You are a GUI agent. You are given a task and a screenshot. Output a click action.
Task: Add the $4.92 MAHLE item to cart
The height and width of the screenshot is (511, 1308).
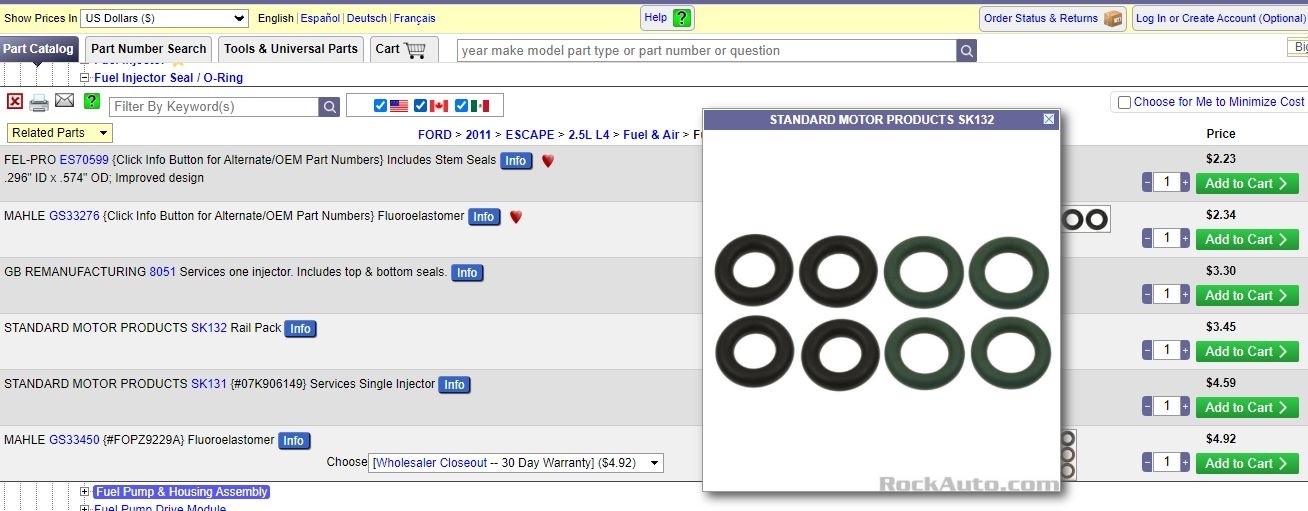(x=1247, y=463)
